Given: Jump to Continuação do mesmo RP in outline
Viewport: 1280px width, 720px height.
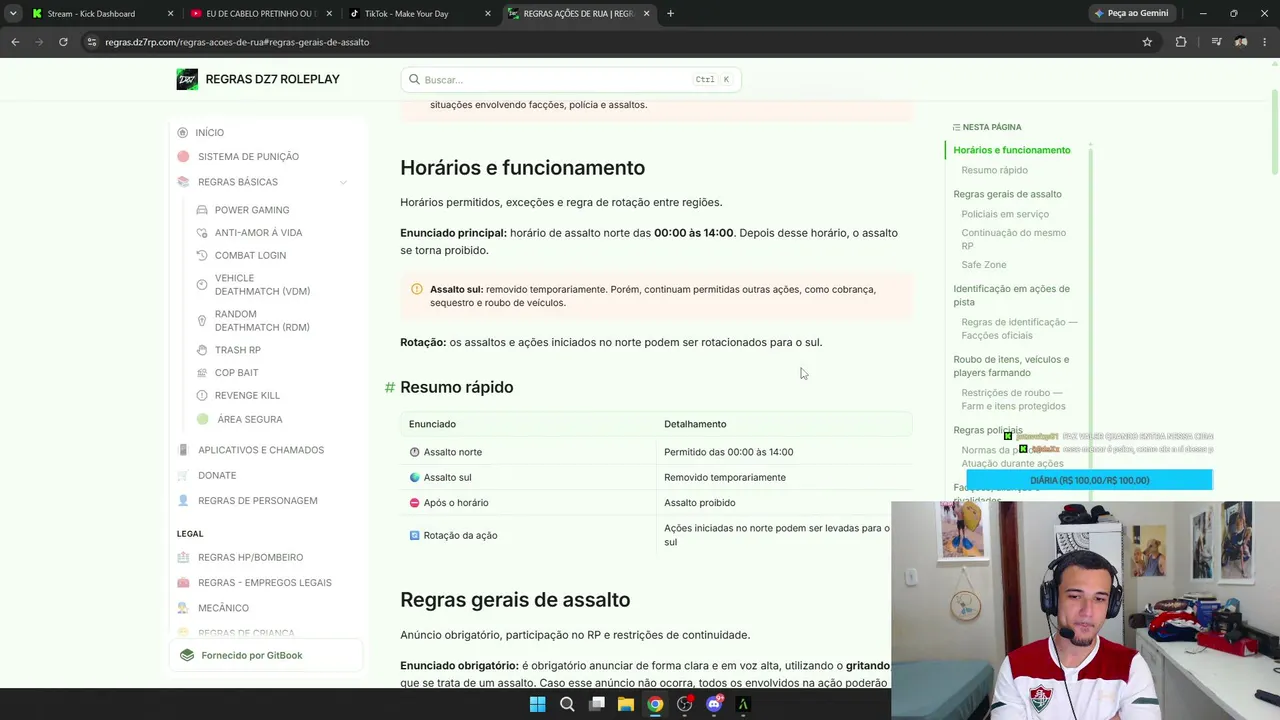Looking at the screenshot, I should click(x=1013, y=239).
